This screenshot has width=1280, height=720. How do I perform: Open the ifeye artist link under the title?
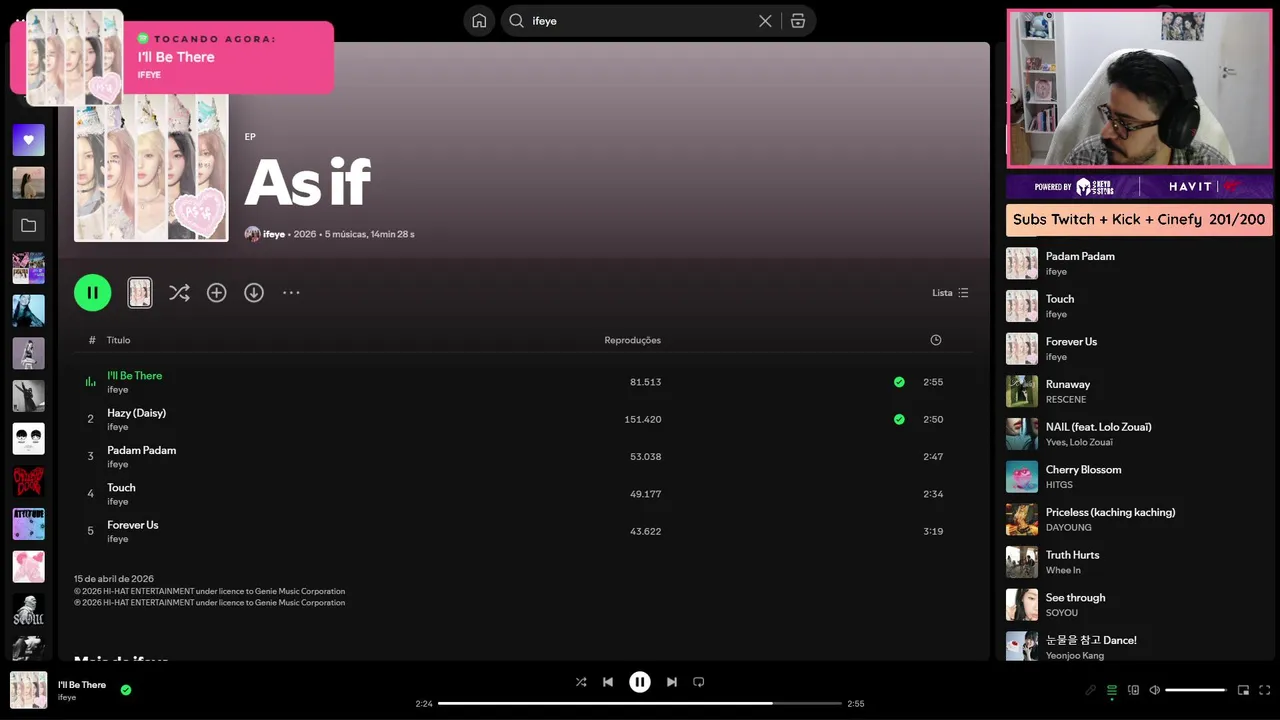click(x=274, y=234)
